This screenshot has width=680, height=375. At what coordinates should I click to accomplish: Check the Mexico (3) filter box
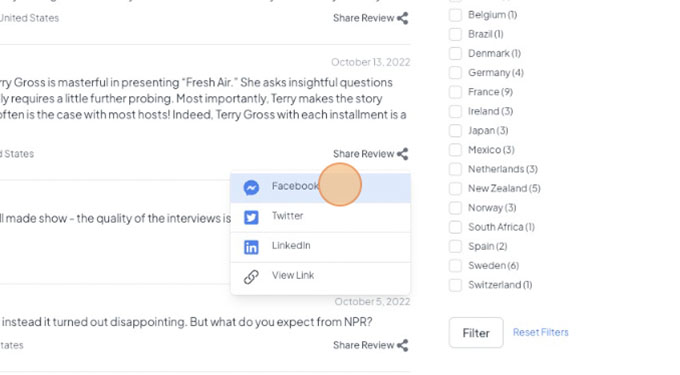coord(455,150)
